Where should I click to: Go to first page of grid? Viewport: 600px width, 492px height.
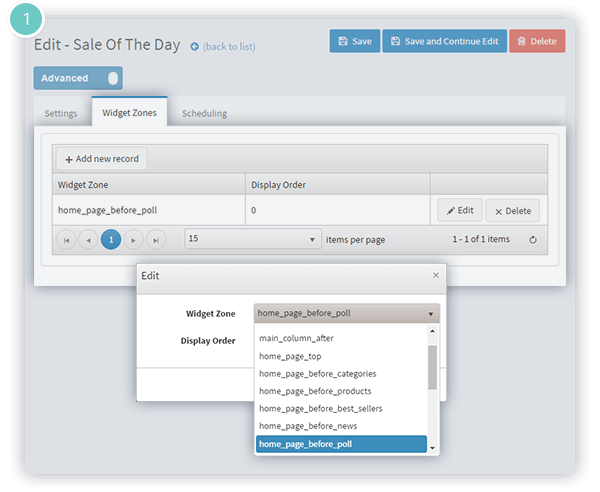66,240
